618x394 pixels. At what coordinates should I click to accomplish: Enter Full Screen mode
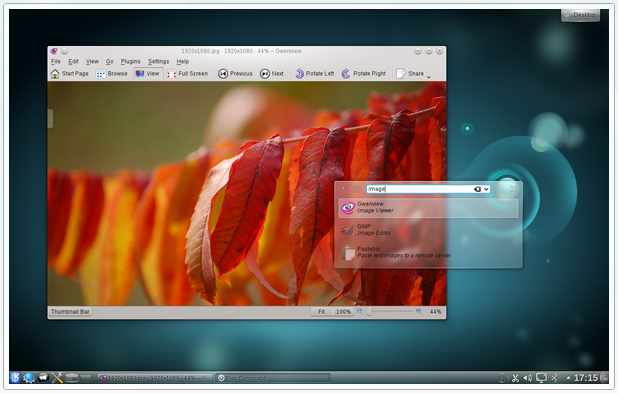pos(187,74)
